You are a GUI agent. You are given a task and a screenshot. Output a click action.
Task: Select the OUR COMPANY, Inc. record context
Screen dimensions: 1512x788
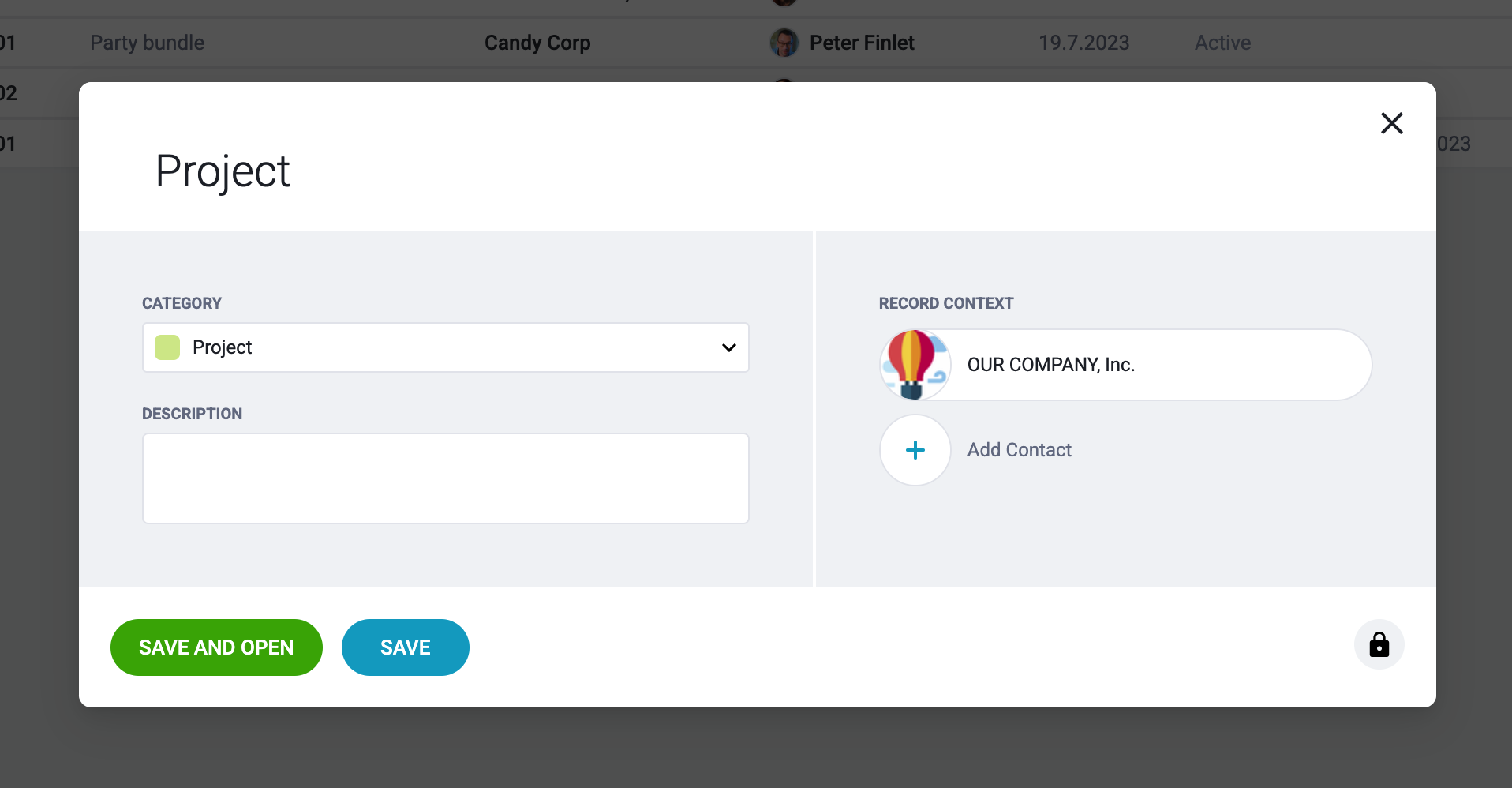[1125, 365]
